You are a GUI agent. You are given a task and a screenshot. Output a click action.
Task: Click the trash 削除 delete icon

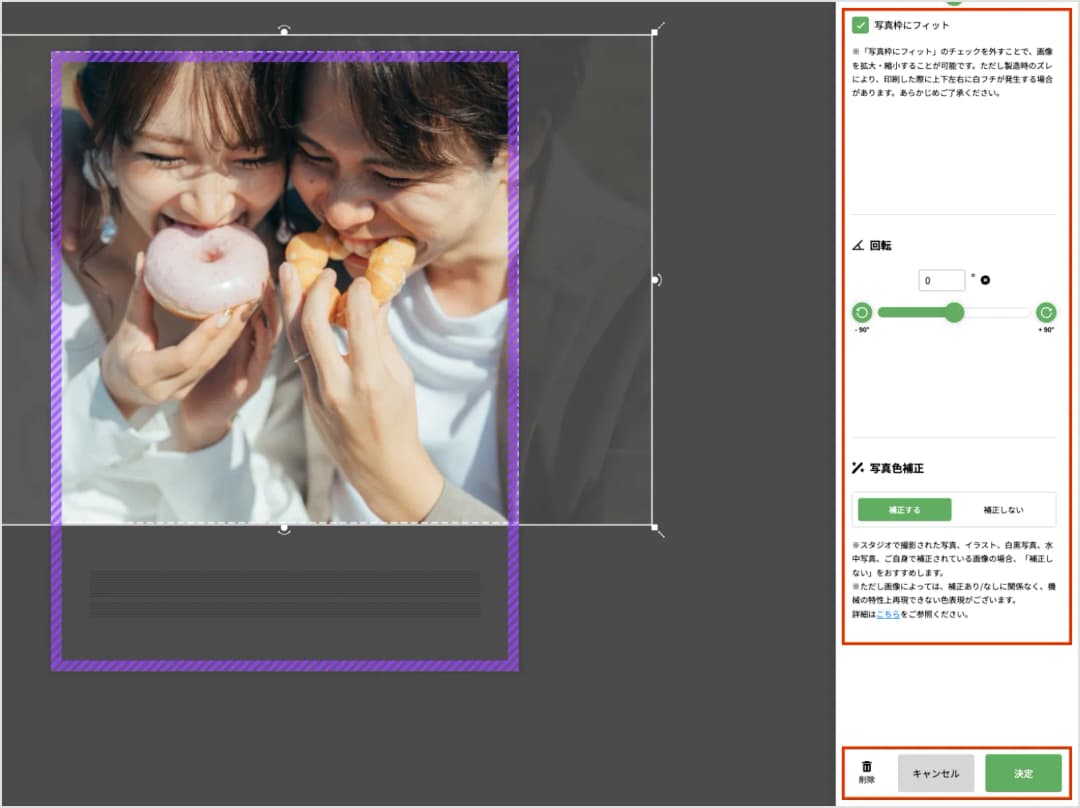click(x=867, y=767)
